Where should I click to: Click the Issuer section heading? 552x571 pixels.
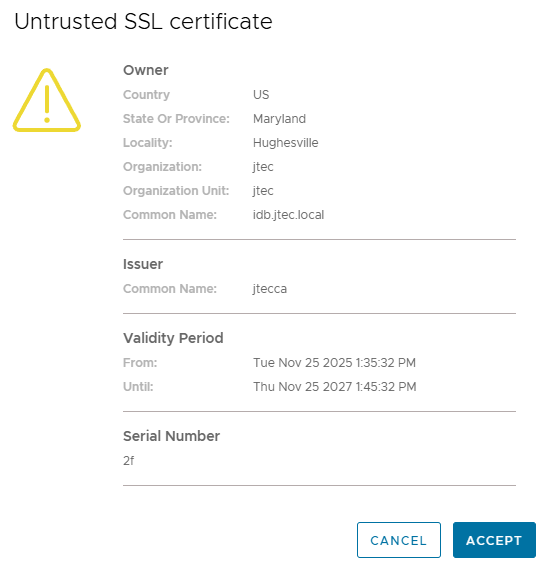pyautogui.click(x=143, y=264)
